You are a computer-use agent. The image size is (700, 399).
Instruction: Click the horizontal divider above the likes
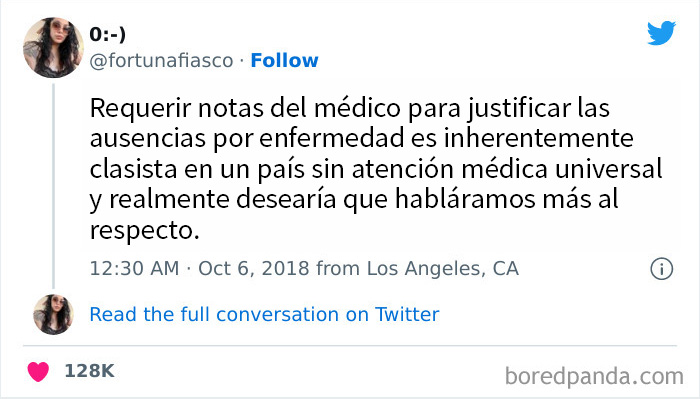click(350, 346)
